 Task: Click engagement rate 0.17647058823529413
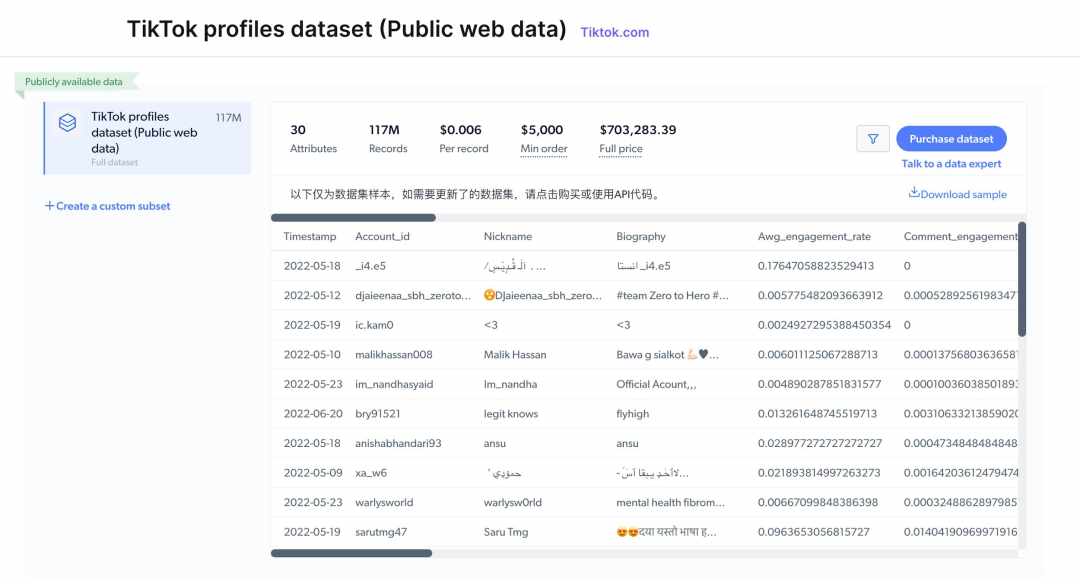(816, 266)
